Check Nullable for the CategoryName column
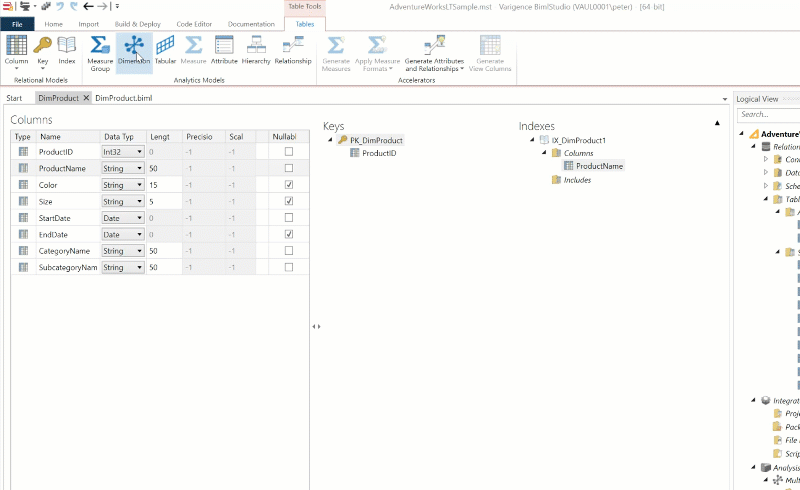Viewport: 800px width, 490px height. [289, 251]
